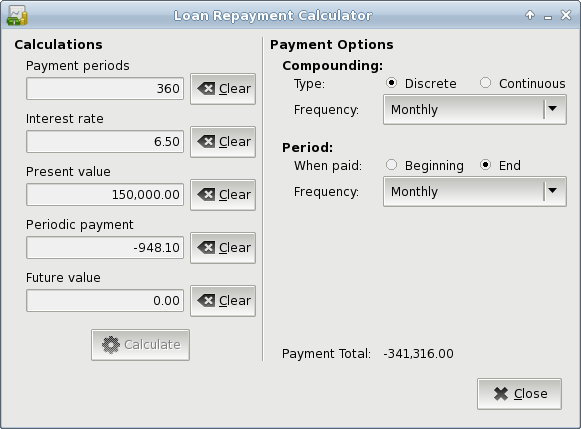Open the Compounding Frequency dropdown

475,110
